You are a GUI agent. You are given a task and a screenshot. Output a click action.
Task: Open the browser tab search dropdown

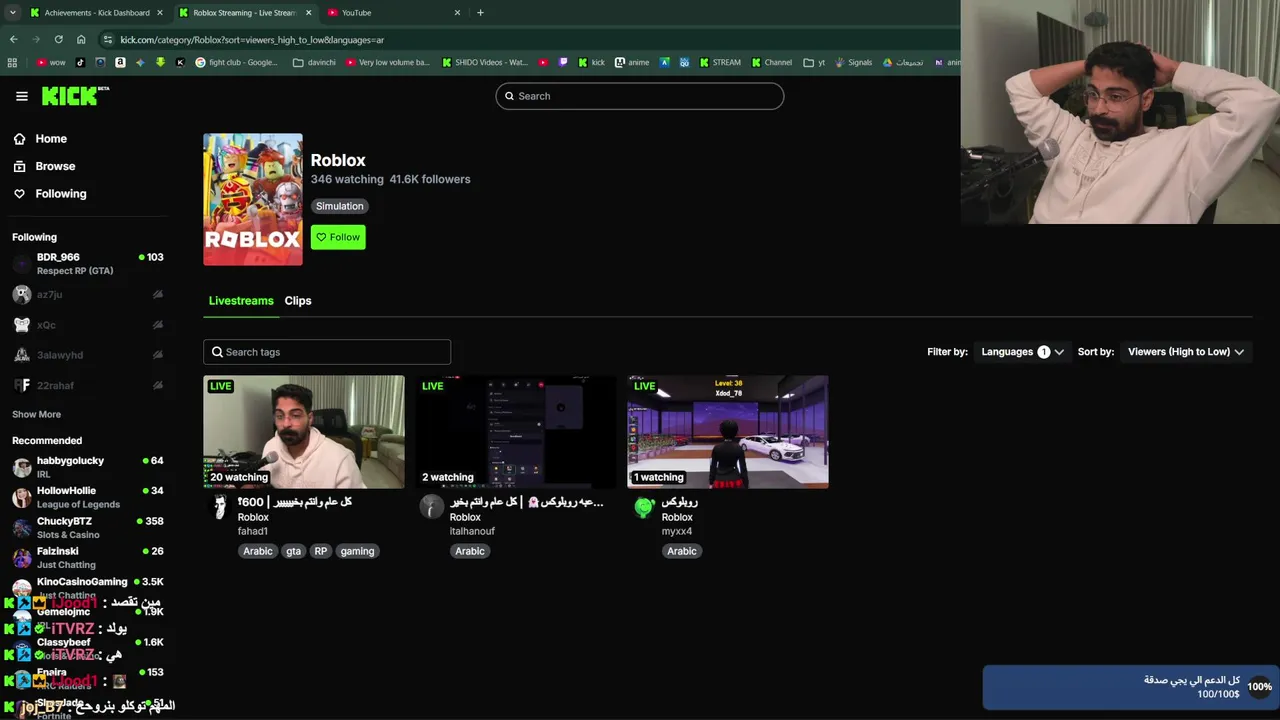12,13
